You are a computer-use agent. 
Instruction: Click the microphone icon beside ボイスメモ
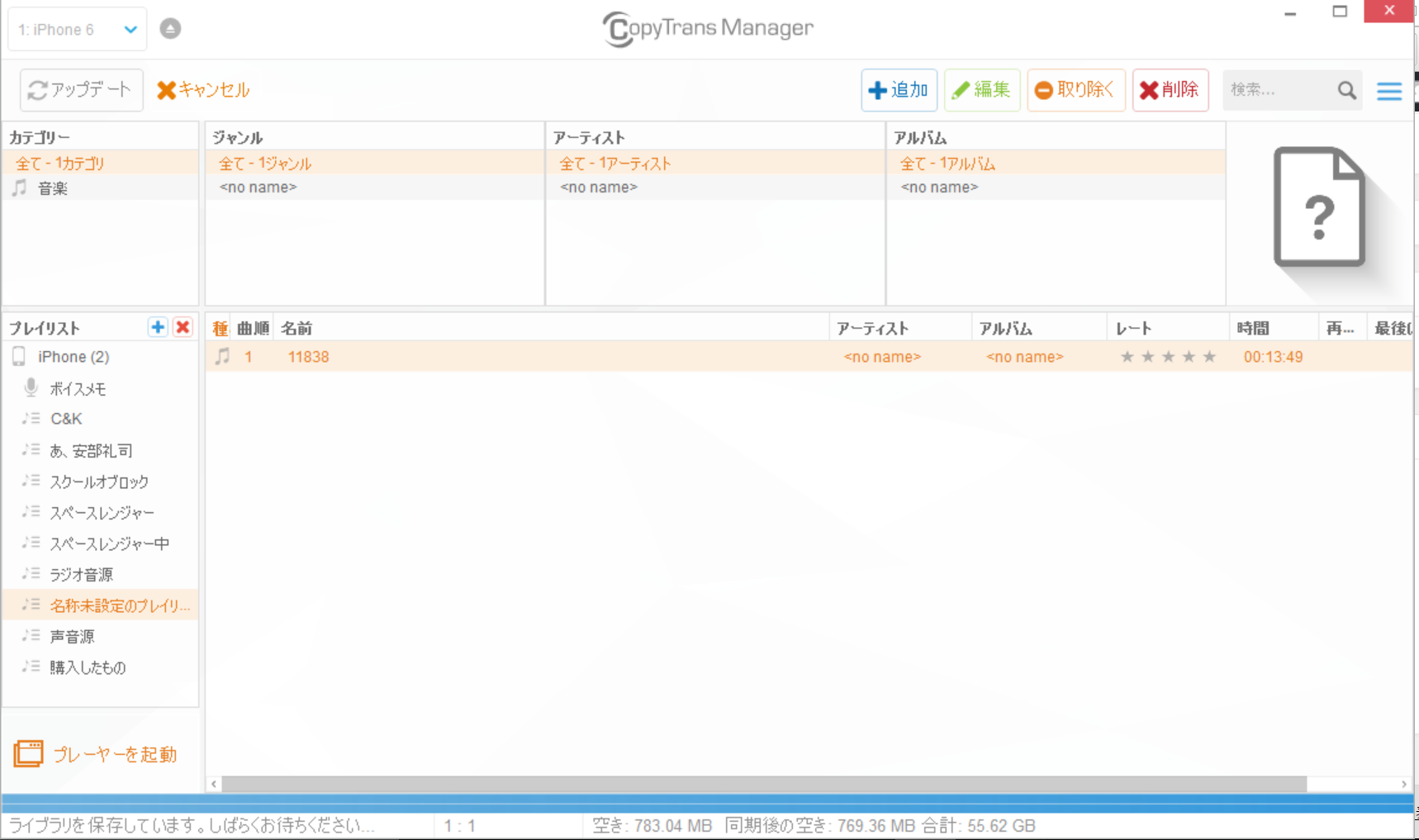click(31, 387)
